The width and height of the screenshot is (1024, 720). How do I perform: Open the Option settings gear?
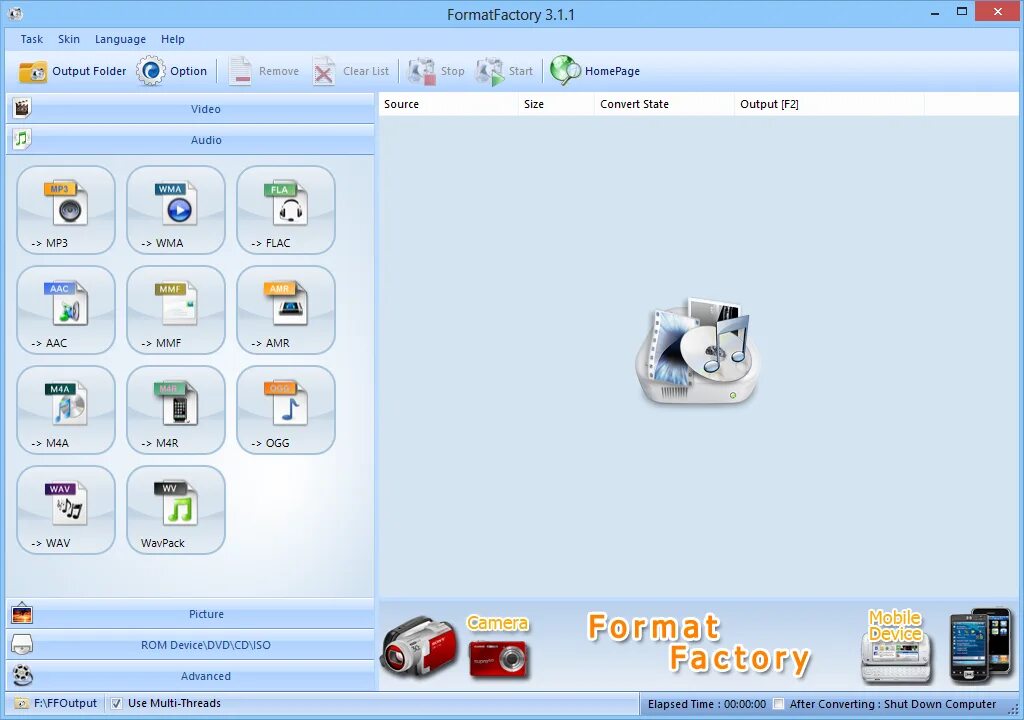(172, 71)
